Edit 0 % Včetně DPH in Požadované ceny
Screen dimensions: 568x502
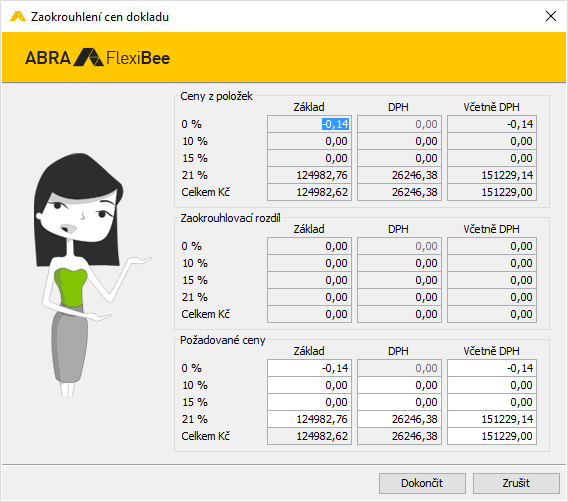[492, 368]
